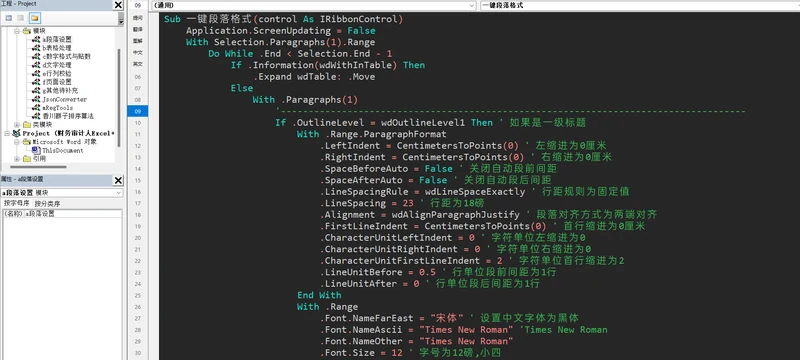The height and width of the screenshot is (360, 800).
Task: Click line number 17 in gutter
Action: [138, 203]
